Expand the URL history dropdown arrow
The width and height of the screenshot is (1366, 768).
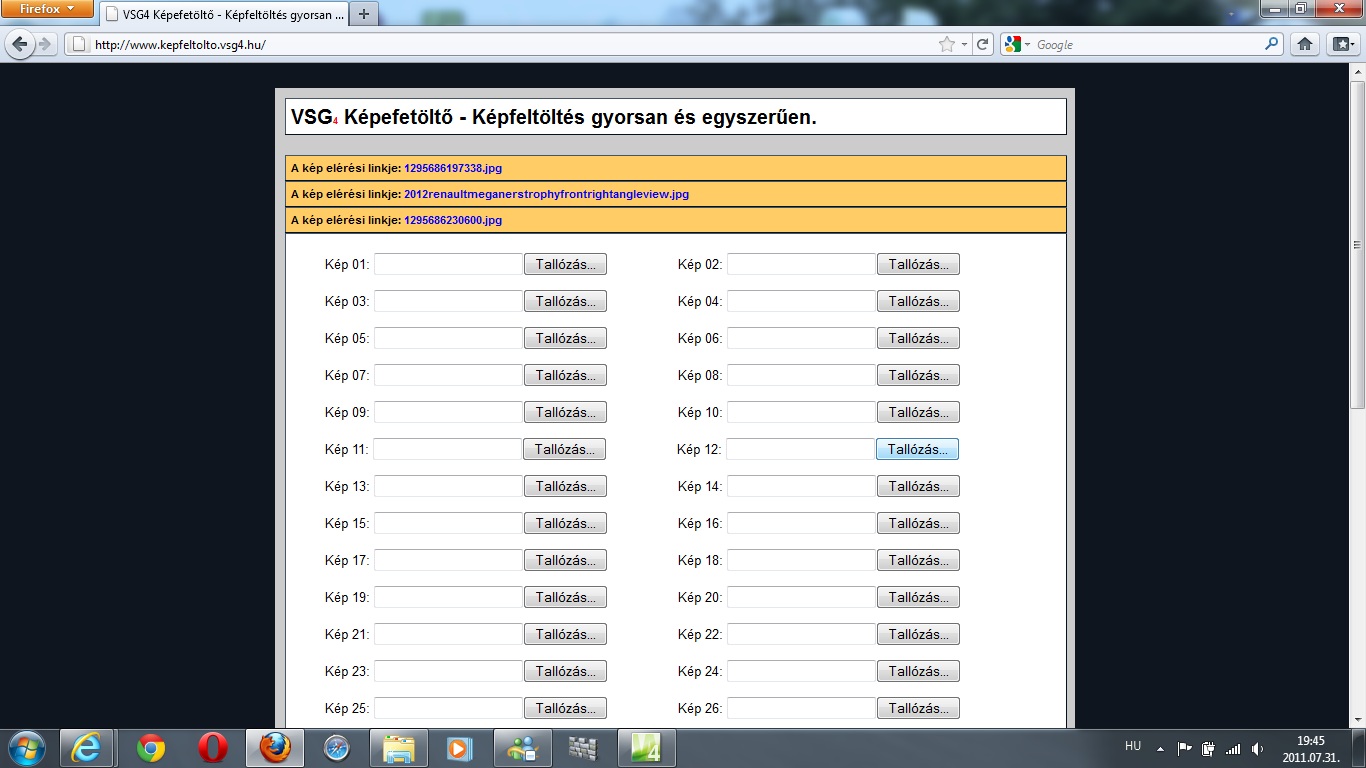tap(964, 45)
